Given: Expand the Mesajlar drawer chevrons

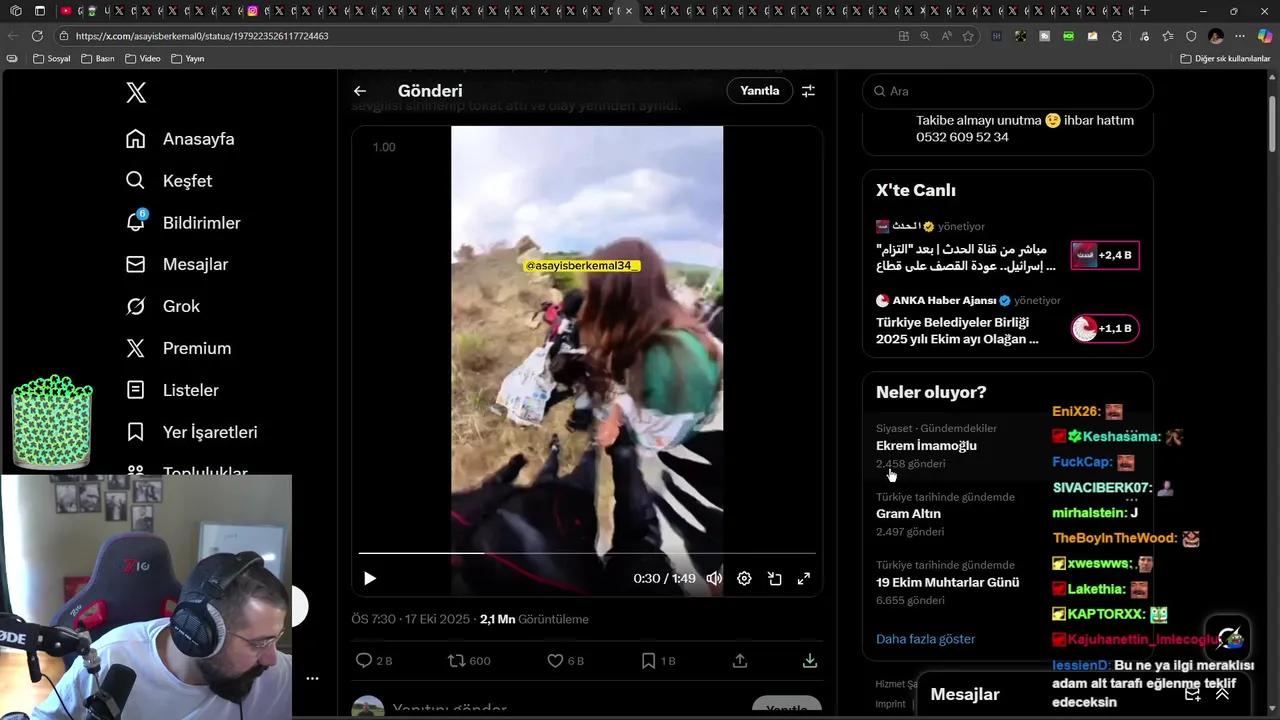Looking at the screenshot, I should (1222, 694).
